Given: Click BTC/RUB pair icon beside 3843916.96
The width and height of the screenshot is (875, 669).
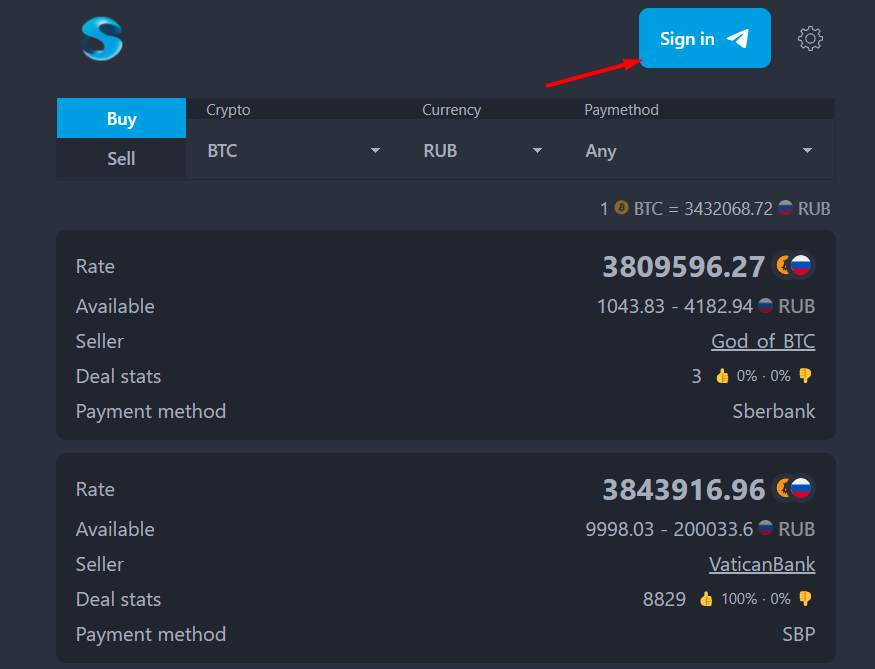Looking at the screenshot, I should [x=794, y=488].
